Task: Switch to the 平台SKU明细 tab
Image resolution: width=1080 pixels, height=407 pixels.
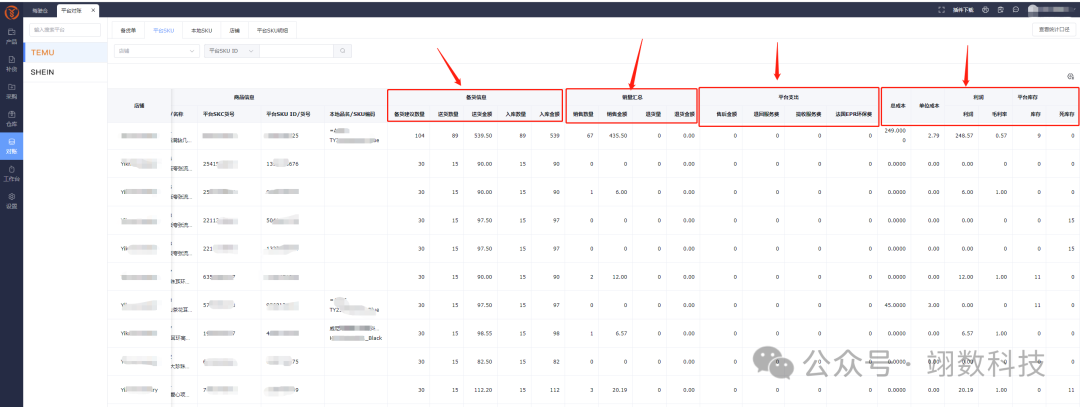Action: pos(273,30)
